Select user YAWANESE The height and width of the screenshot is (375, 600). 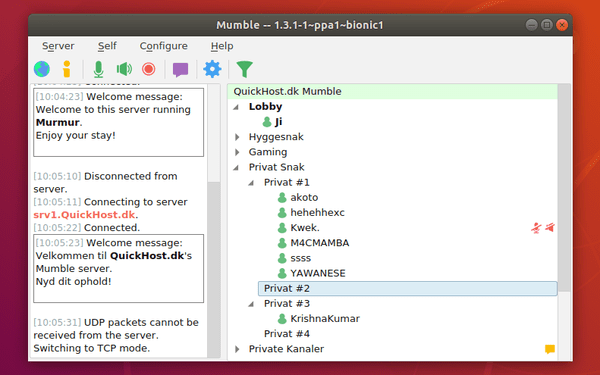(x=318, y=273)
